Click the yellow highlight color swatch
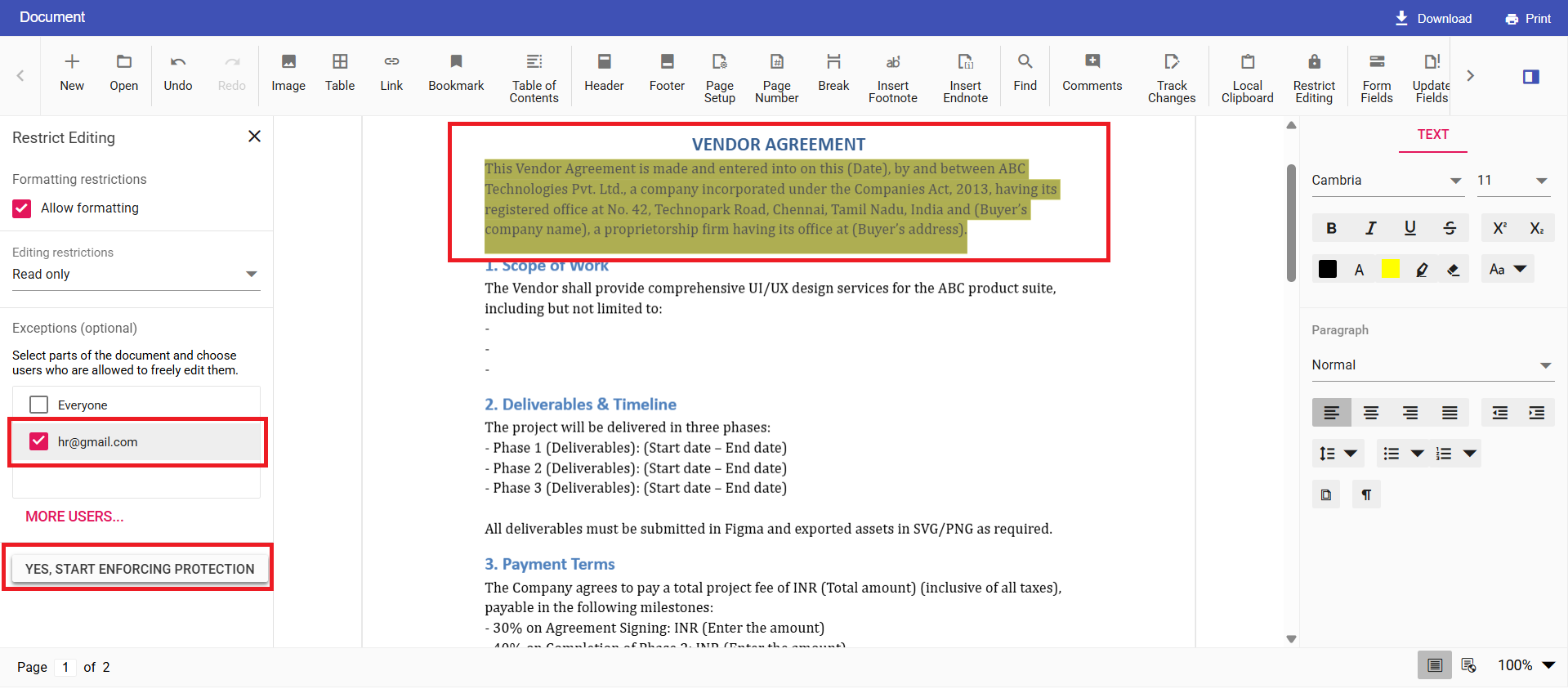1568x689 pixels. click(x=1390, y=270)
